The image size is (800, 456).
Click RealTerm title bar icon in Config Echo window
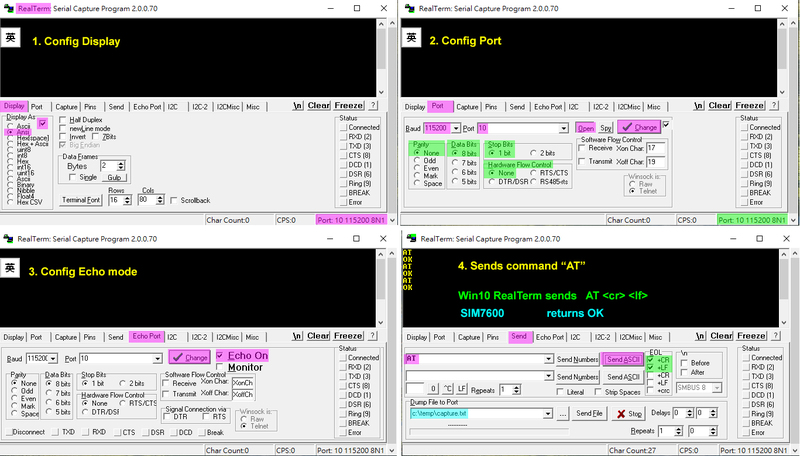pyautogui.click(x=8, y=238)
